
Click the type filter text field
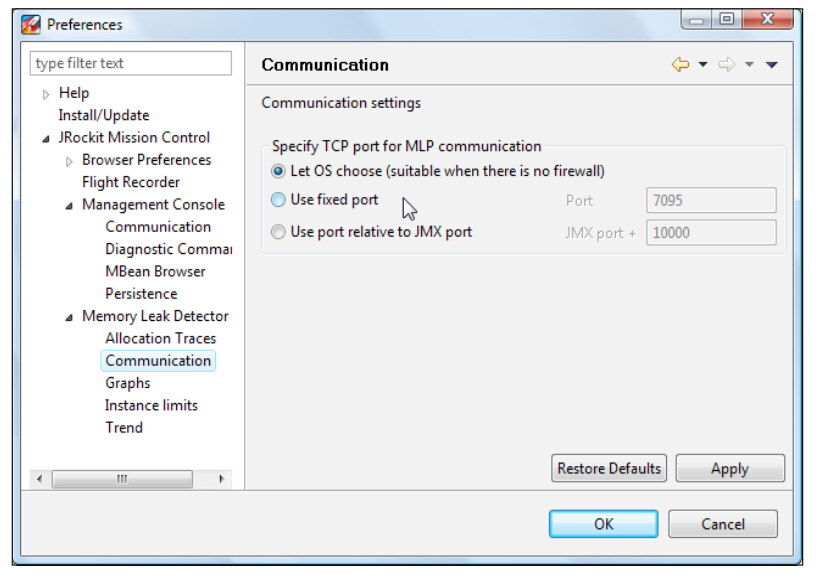[131, 63]
